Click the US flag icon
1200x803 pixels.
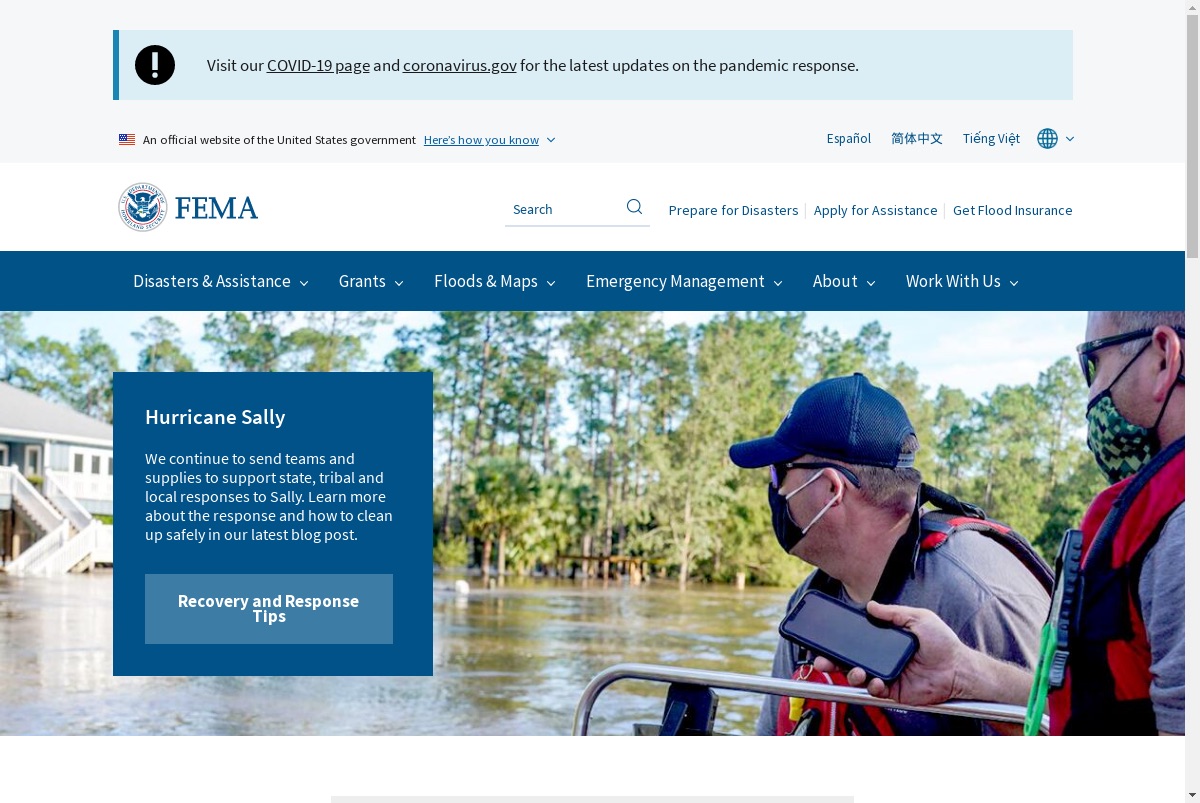click(127, 140)
